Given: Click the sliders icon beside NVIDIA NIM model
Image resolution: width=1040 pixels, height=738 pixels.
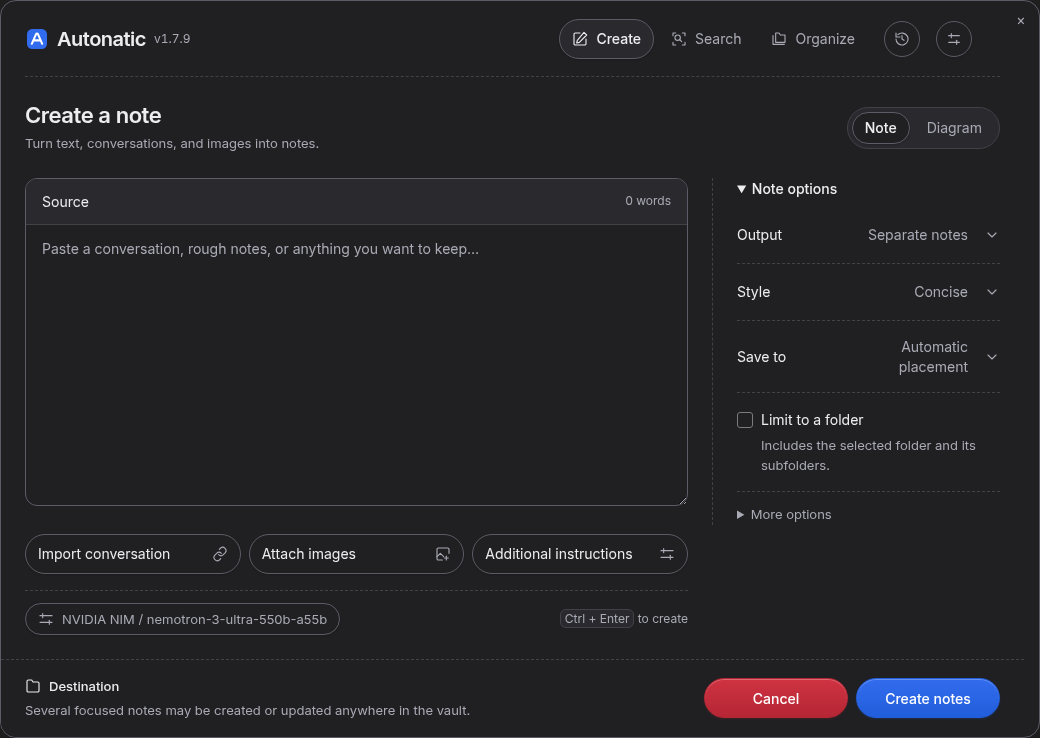Looking at the screenshot, I should pos(46,619).
